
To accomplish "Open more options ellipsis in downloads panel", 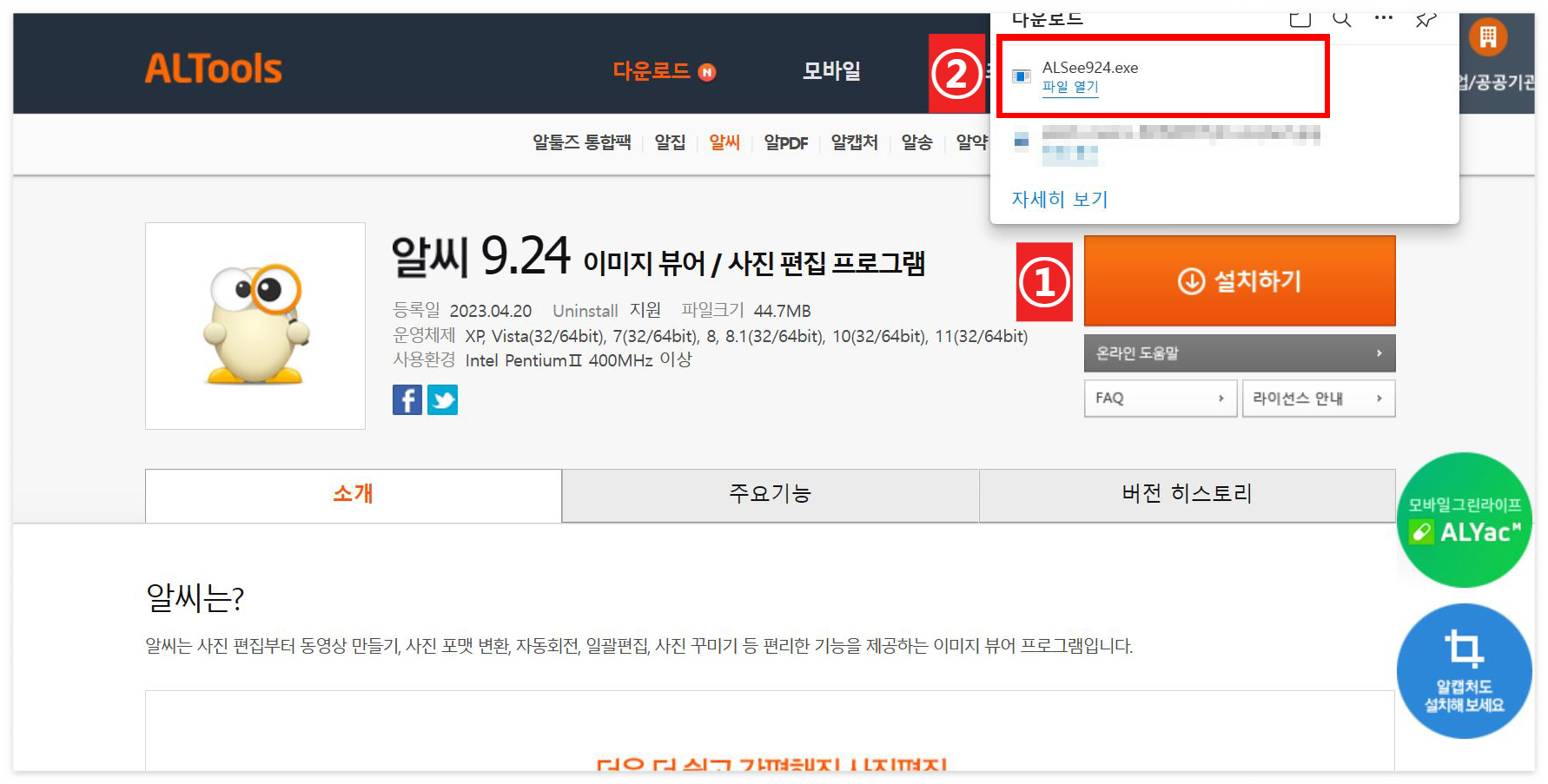I will (1384, 17).
